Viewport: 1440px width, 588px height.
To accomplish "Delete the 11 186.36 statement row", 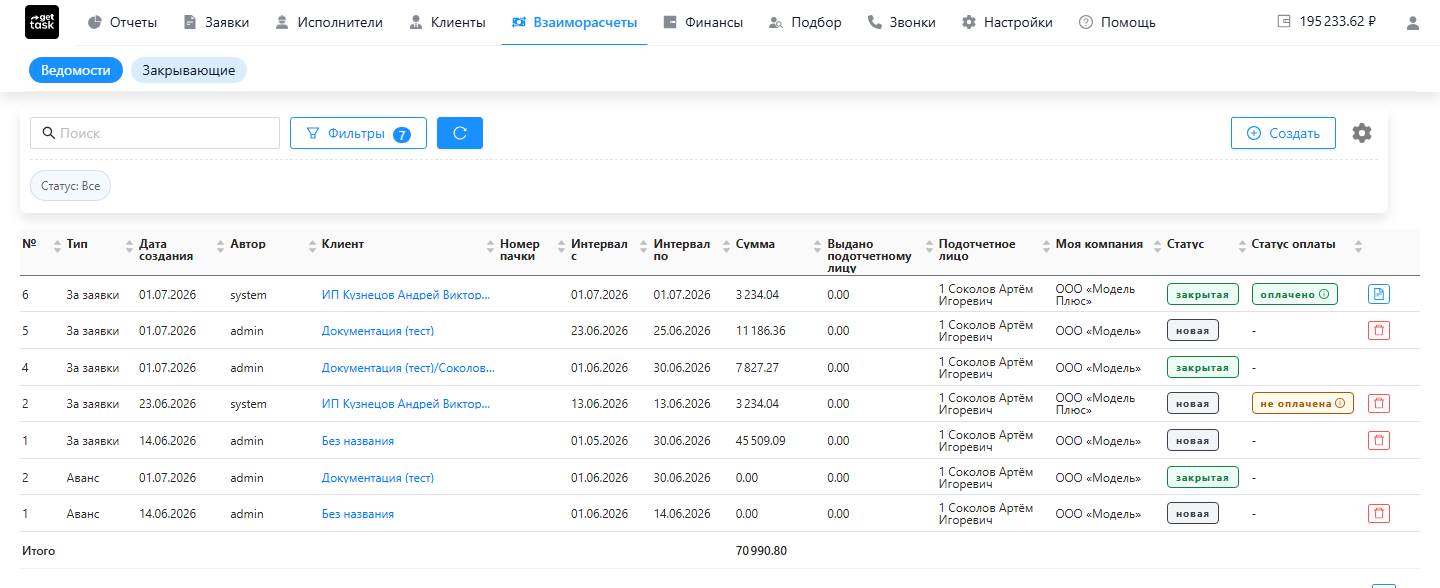I will 1379,331.
